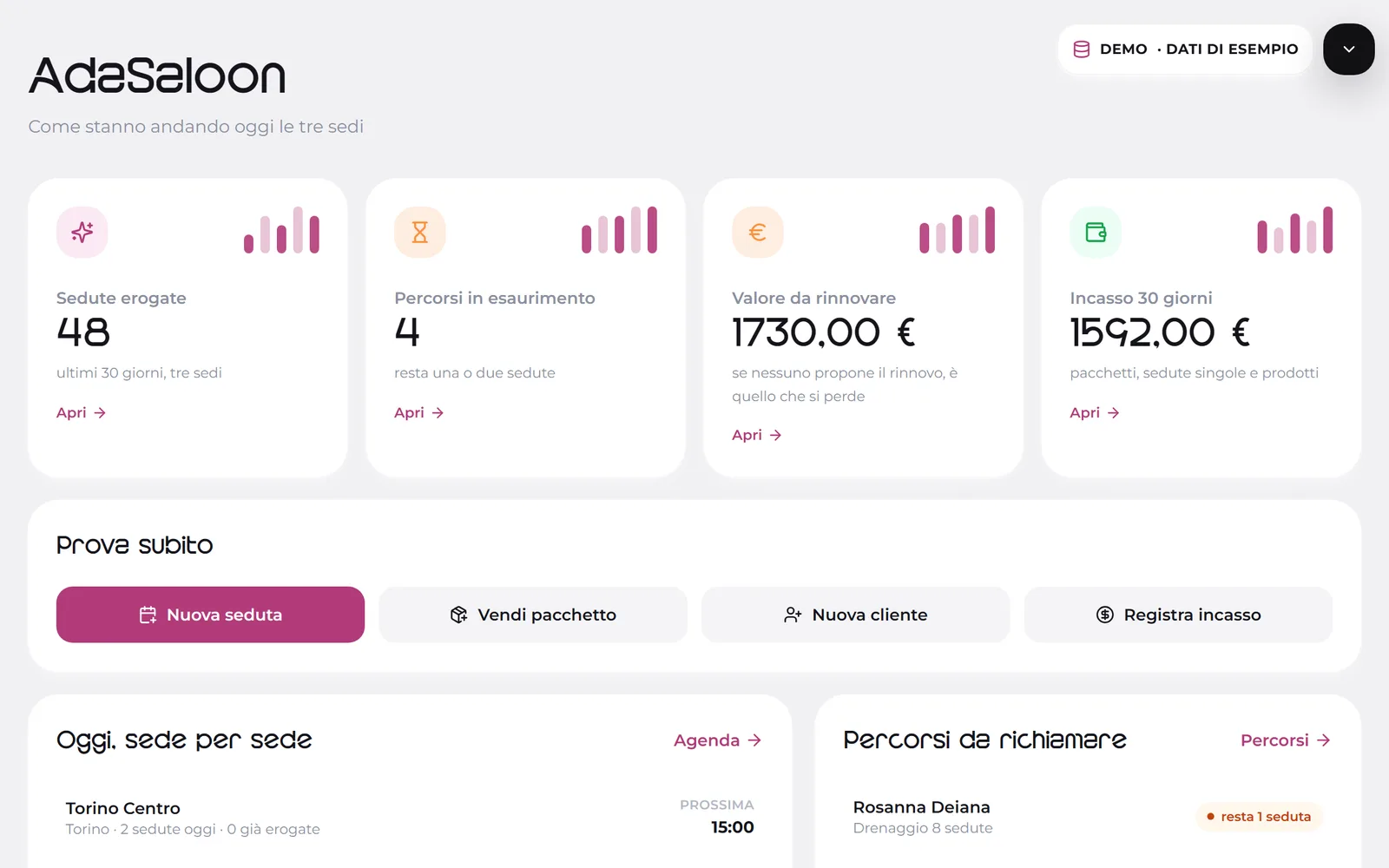Click the bar chart on Incasso 30 giorni card

tap(1295, 230)
